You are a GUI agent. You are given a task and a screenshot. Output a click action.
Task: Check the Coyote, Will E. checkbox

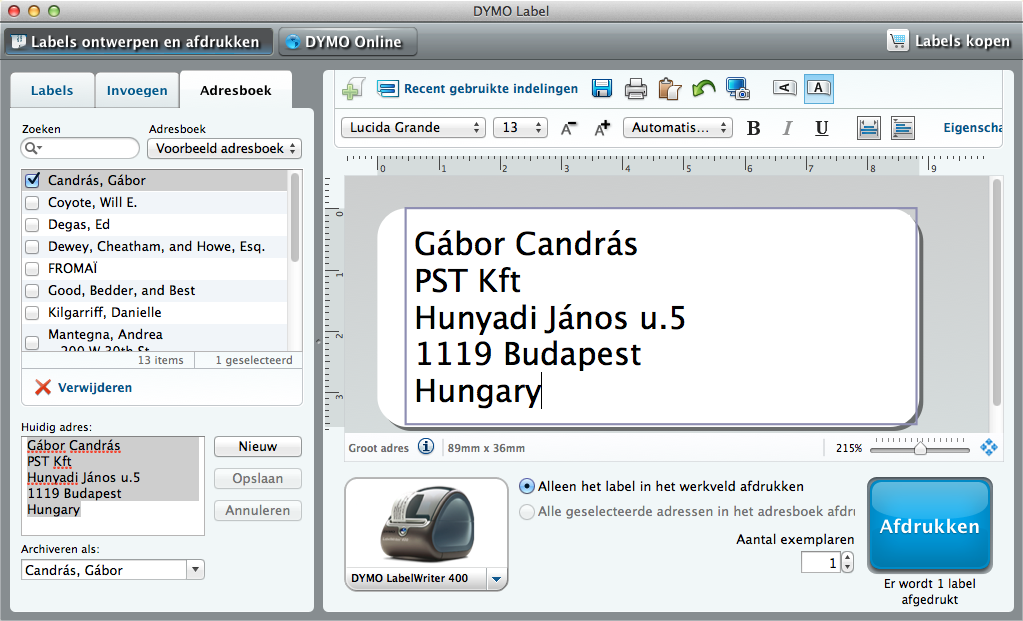click(x=32, y=203)
